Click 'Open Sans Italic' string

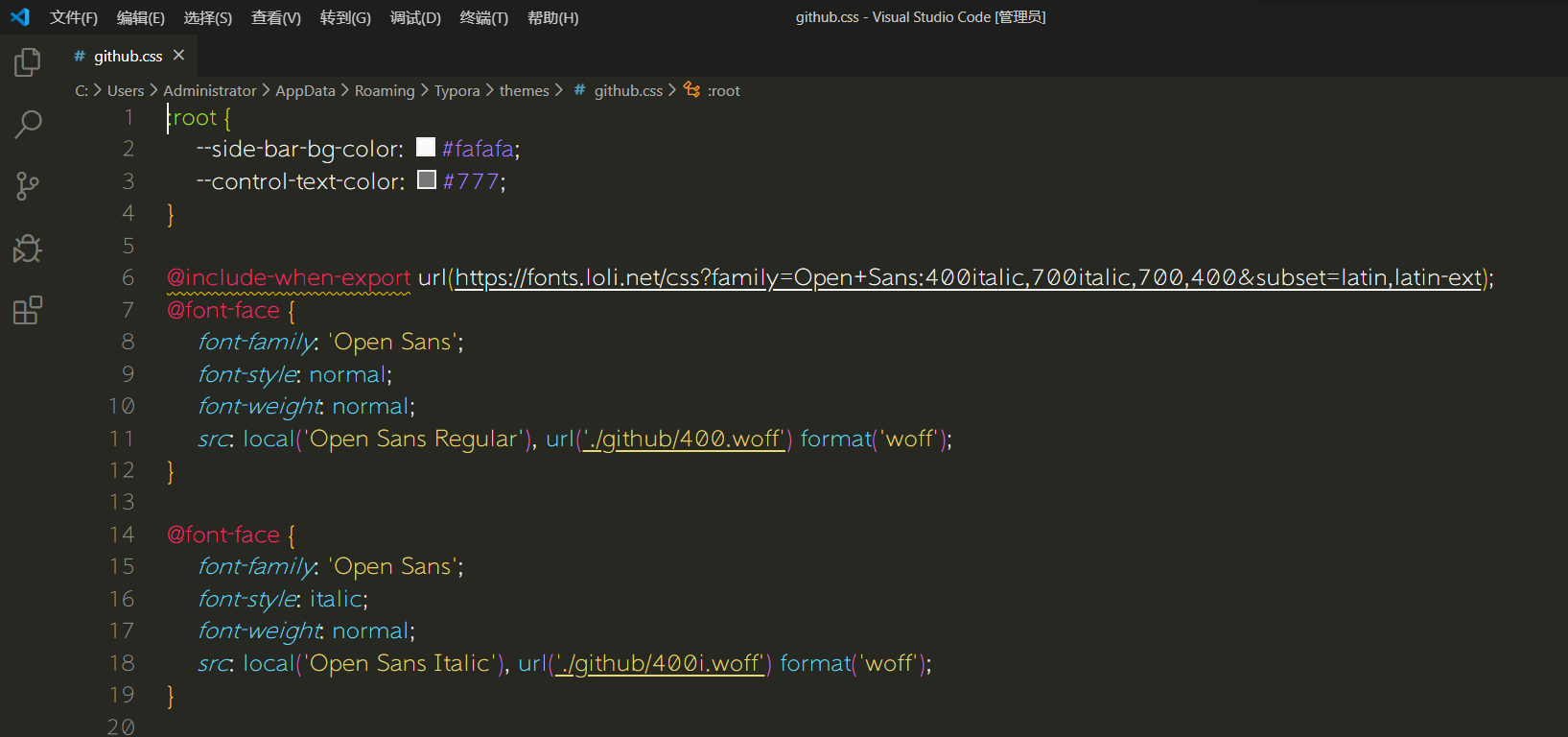(400, 663)
